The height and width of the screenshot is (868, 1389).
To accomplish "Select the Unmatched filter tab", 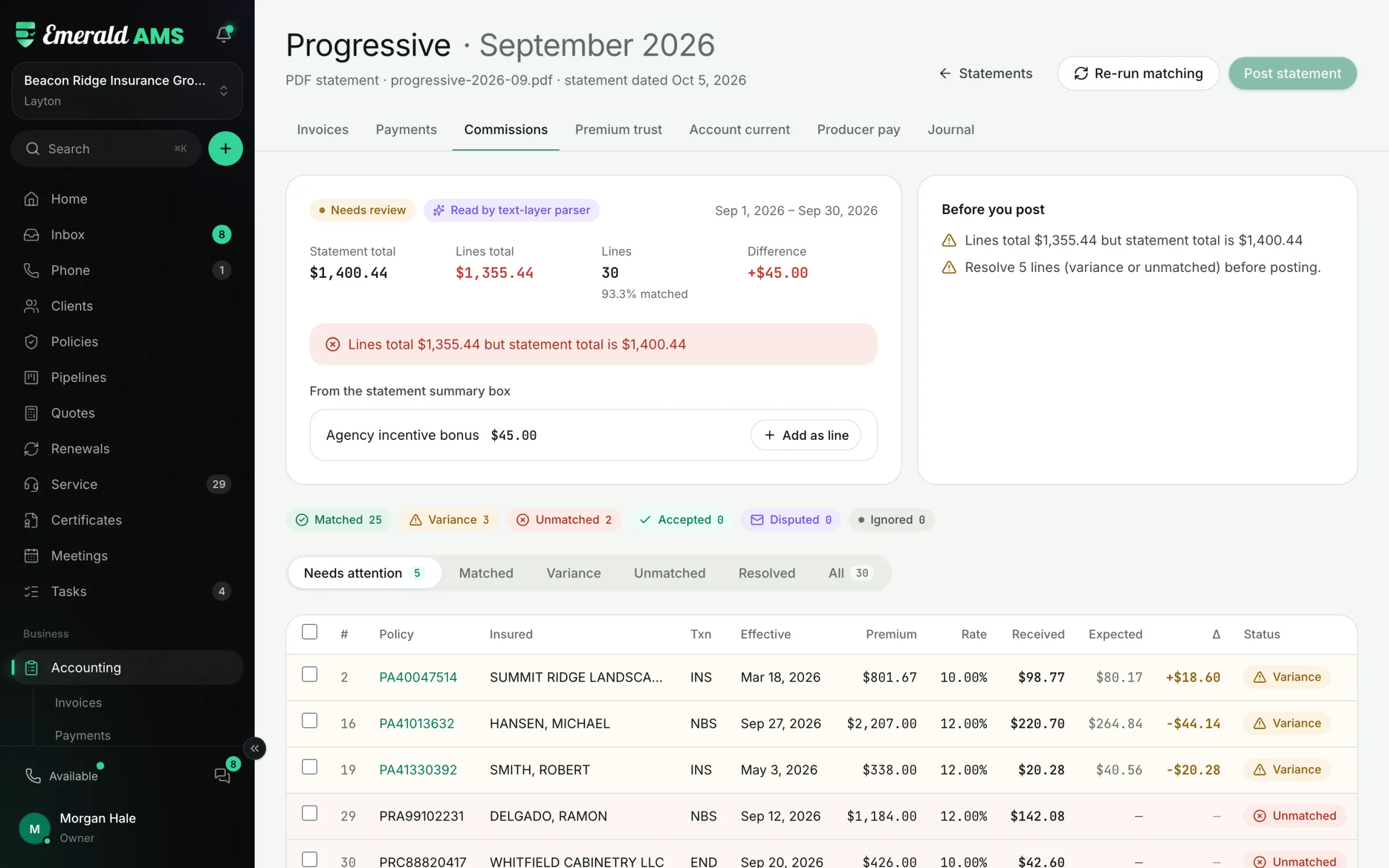I will coord(670,573).
